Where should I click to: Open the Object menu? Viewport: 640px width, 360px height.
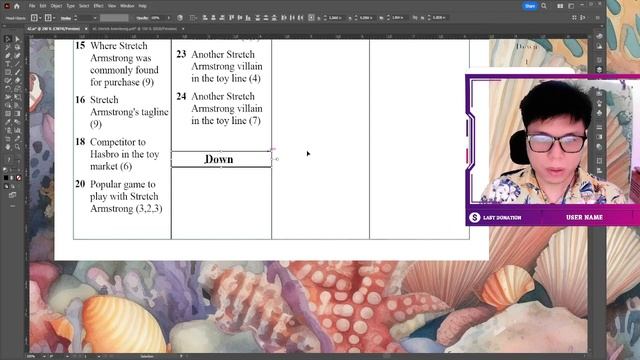(x=56, y=6)
